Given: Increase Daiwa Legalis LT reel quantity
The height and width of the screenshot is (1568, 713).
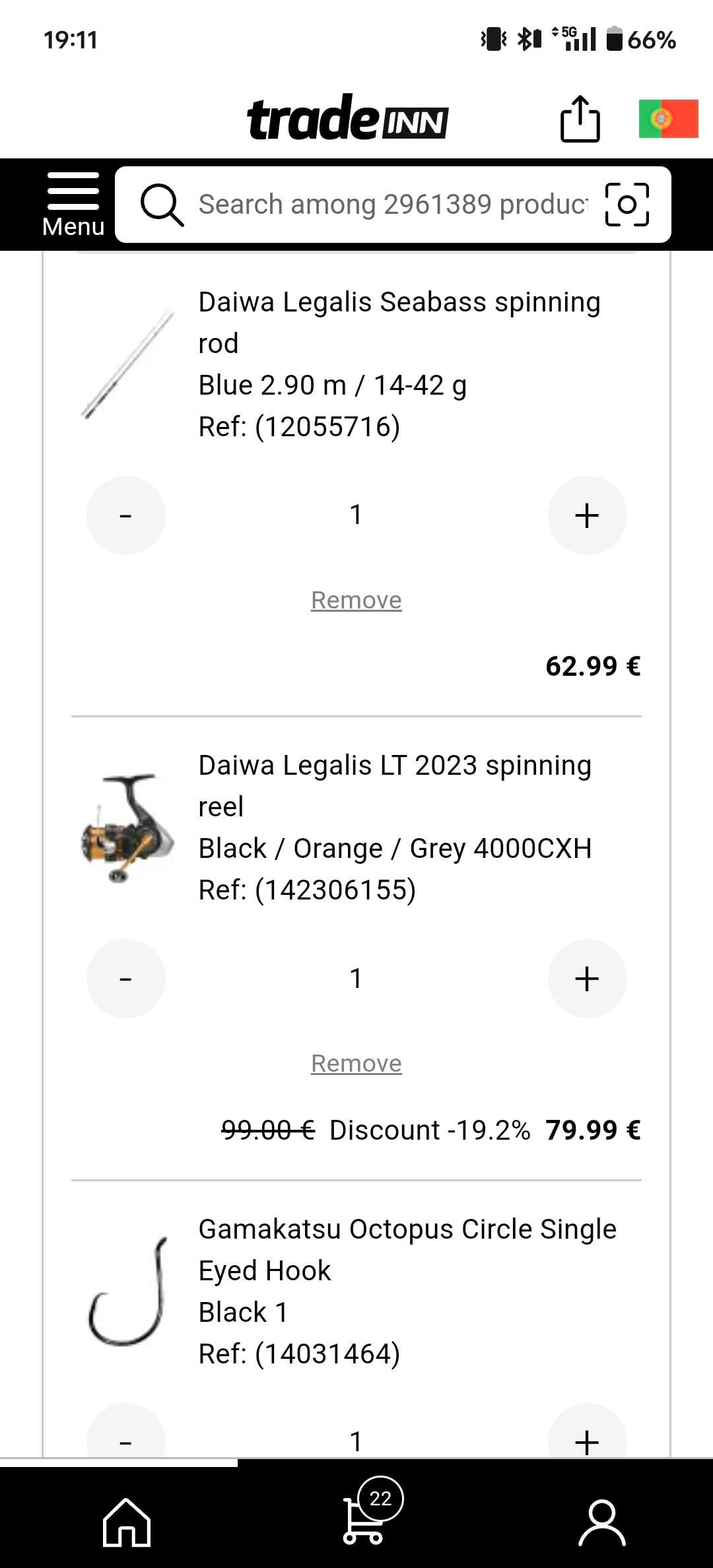Looking at the screenshot, I should pyautogui.click(x=587, y=979).
